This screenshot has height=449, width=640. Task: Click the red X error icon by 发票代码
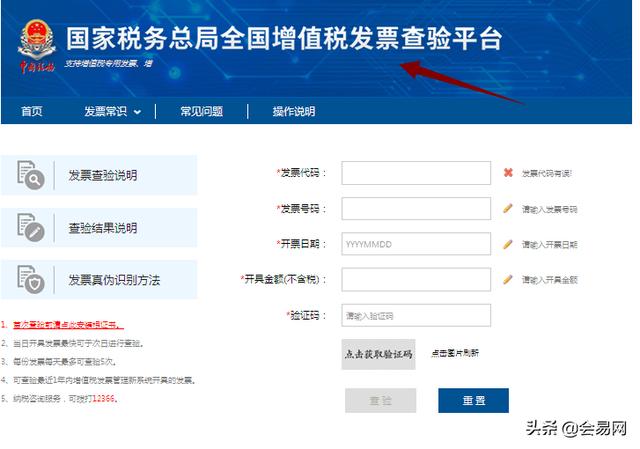pos(508,172)
